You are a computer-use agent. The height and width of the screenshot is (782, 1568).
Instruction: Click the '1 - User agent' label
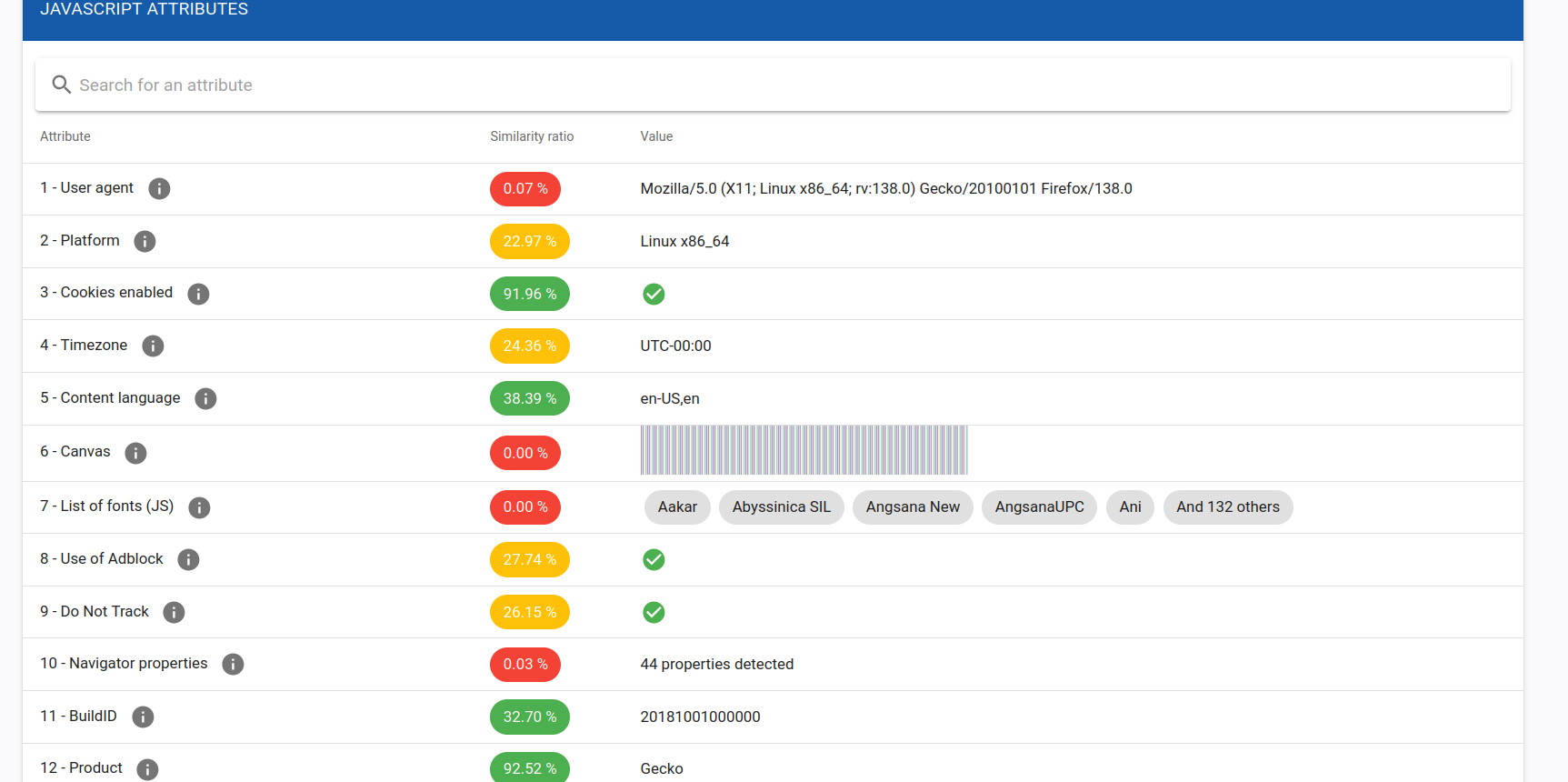[x=86, y=187]
